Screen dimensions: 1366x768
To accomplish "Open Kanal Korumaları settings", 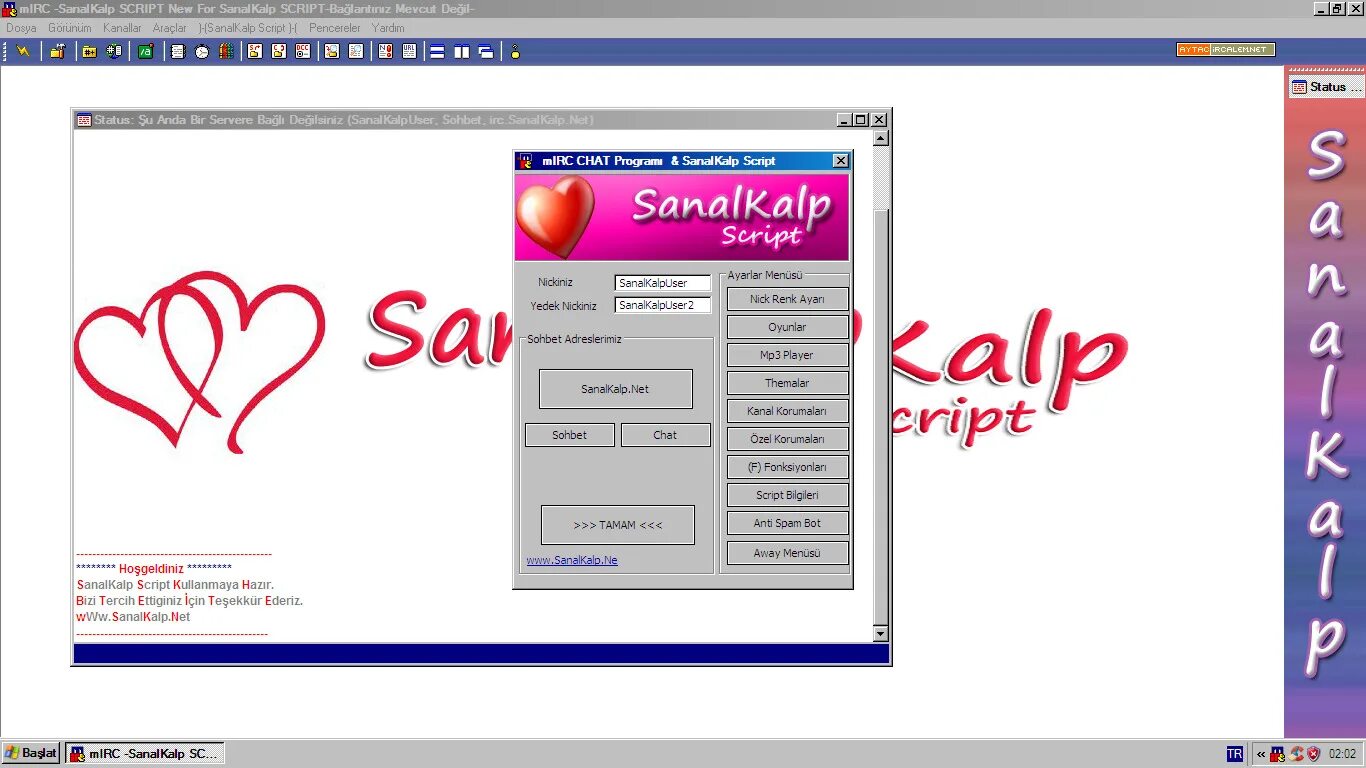I will (788, 411).
